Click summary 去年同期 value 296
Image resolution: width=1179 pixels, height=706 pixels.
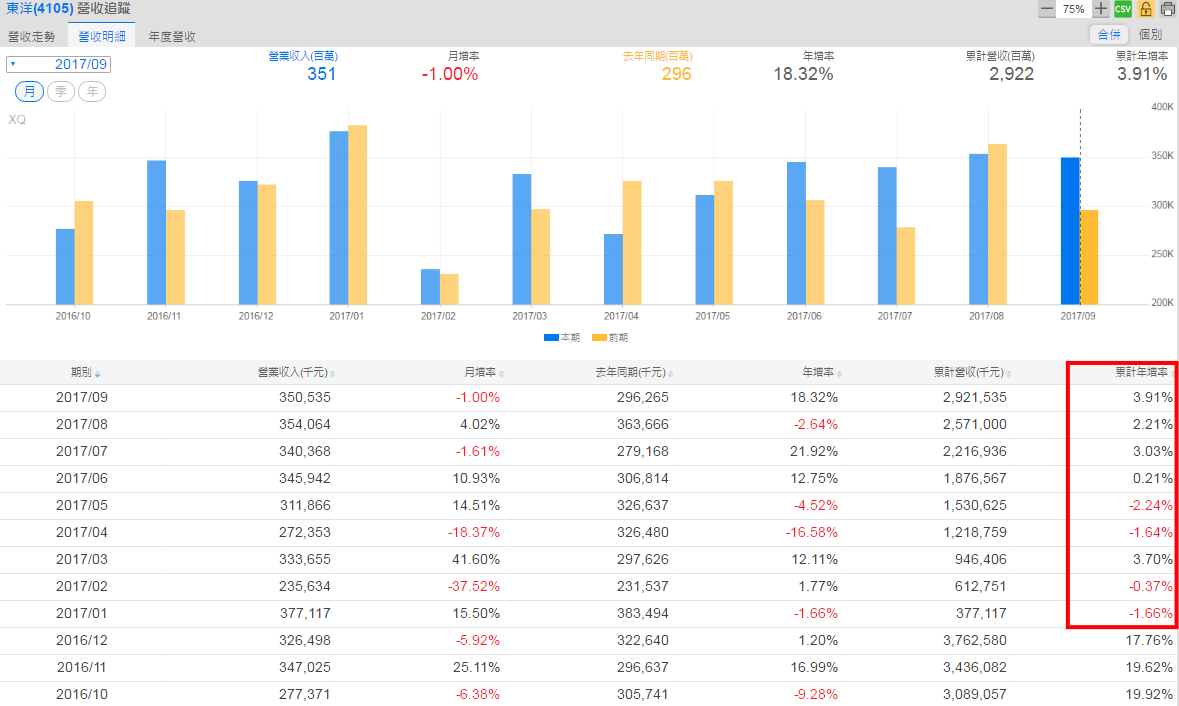tap(676, 74)
